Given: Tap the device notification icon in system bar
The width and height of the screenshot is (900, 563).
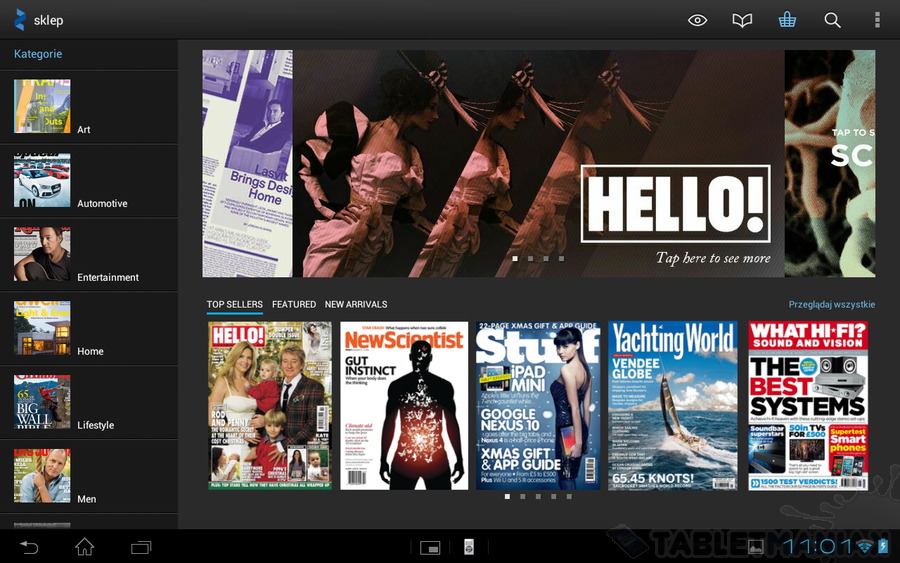Looking at the screenshot, I should 469,547.
